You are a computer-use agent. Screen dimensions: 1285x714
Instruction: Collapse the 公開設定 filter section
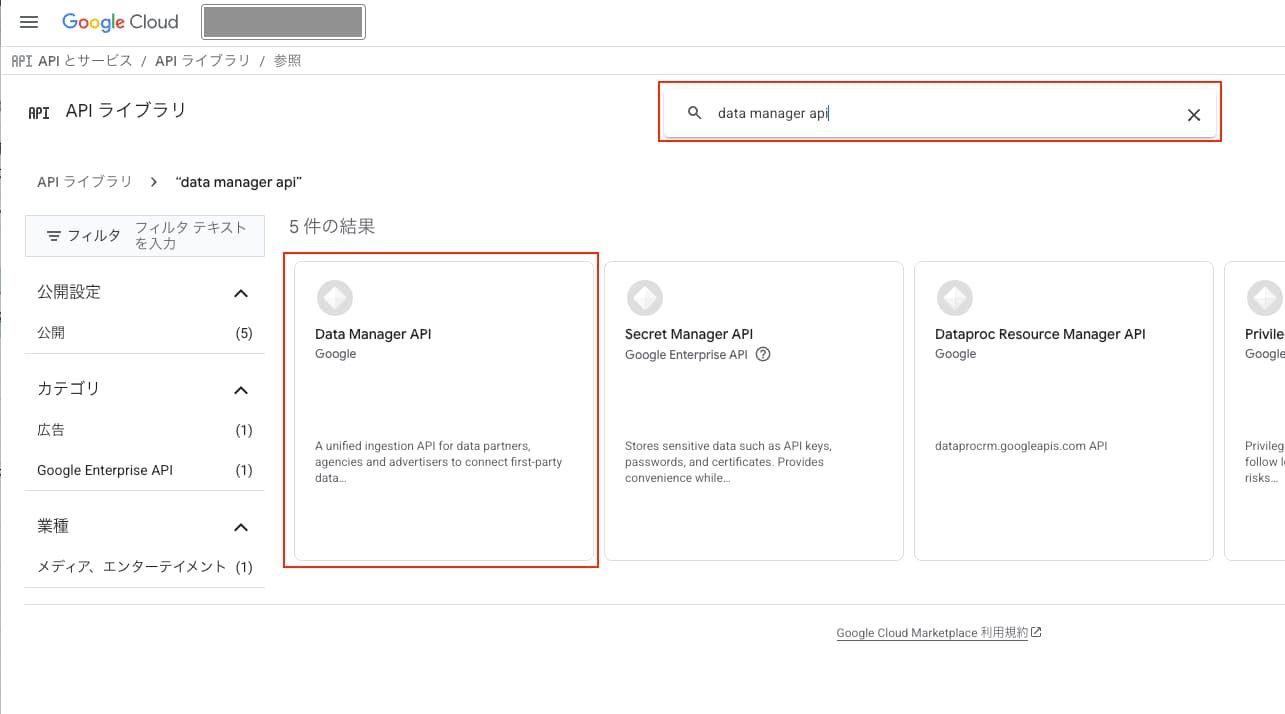240,293
